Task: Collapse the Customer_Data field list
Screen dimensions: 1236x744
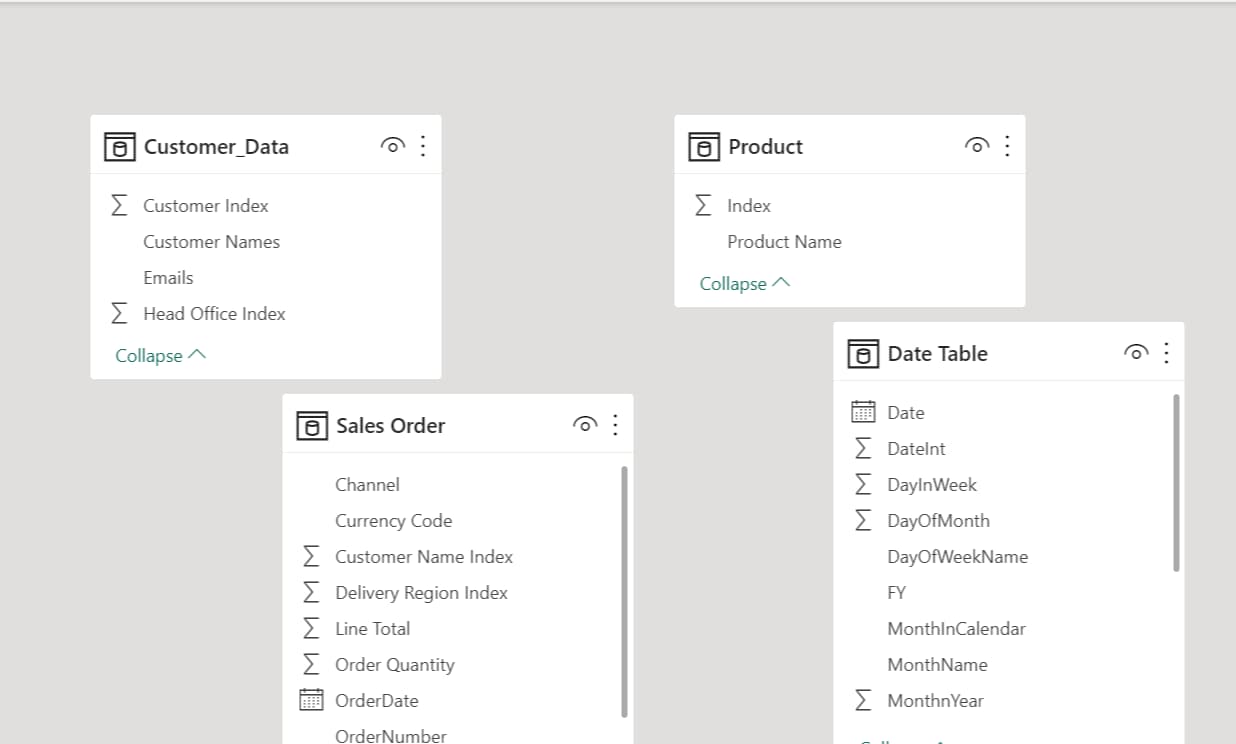Action: click(159, 355)
